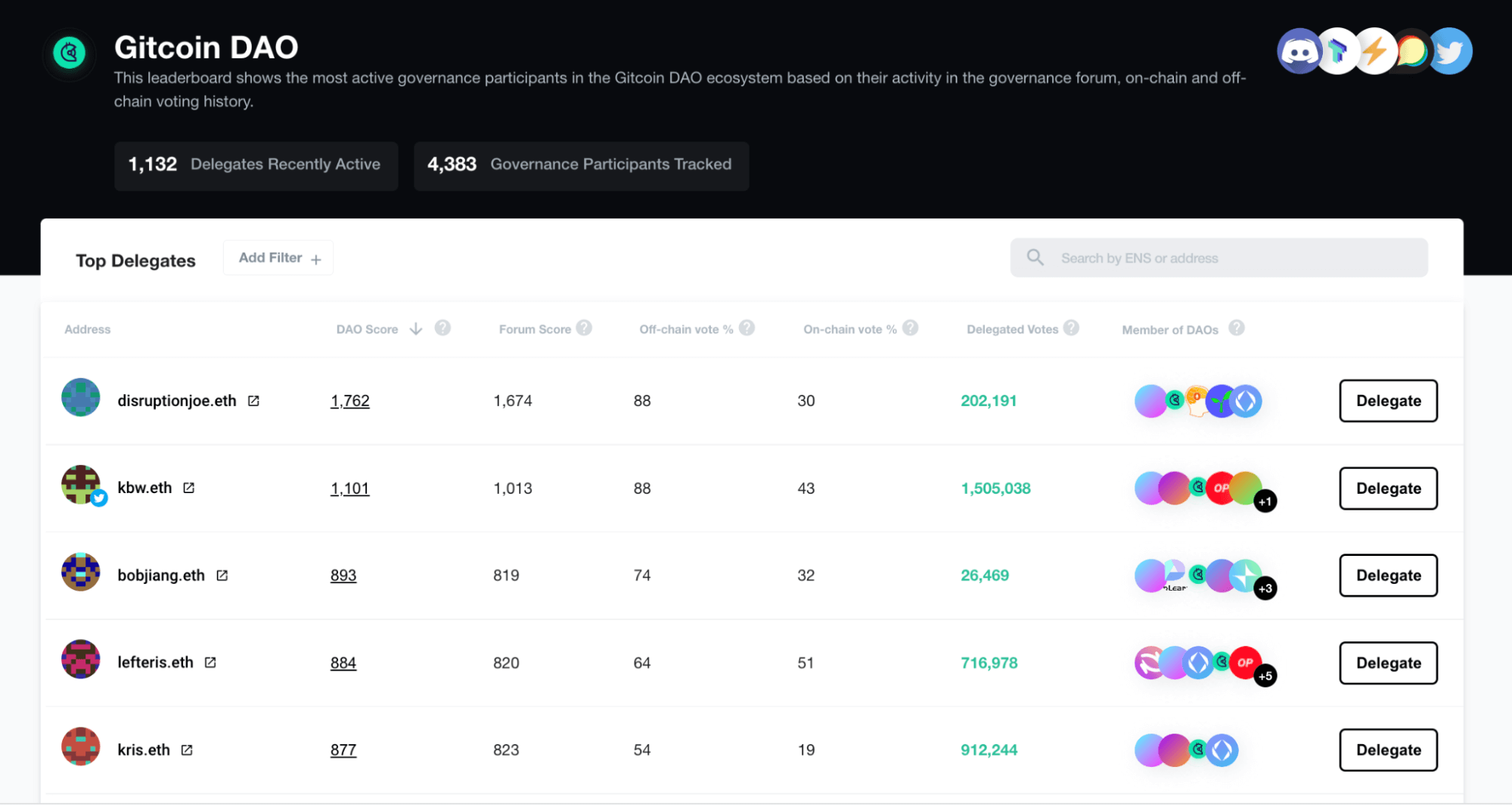The width and height of the screenshot is (1512, 810).
Task: Click the Twitter verification badge on kbw.eth's avatar
Action: pyautogui.click(x=98, y=498)
